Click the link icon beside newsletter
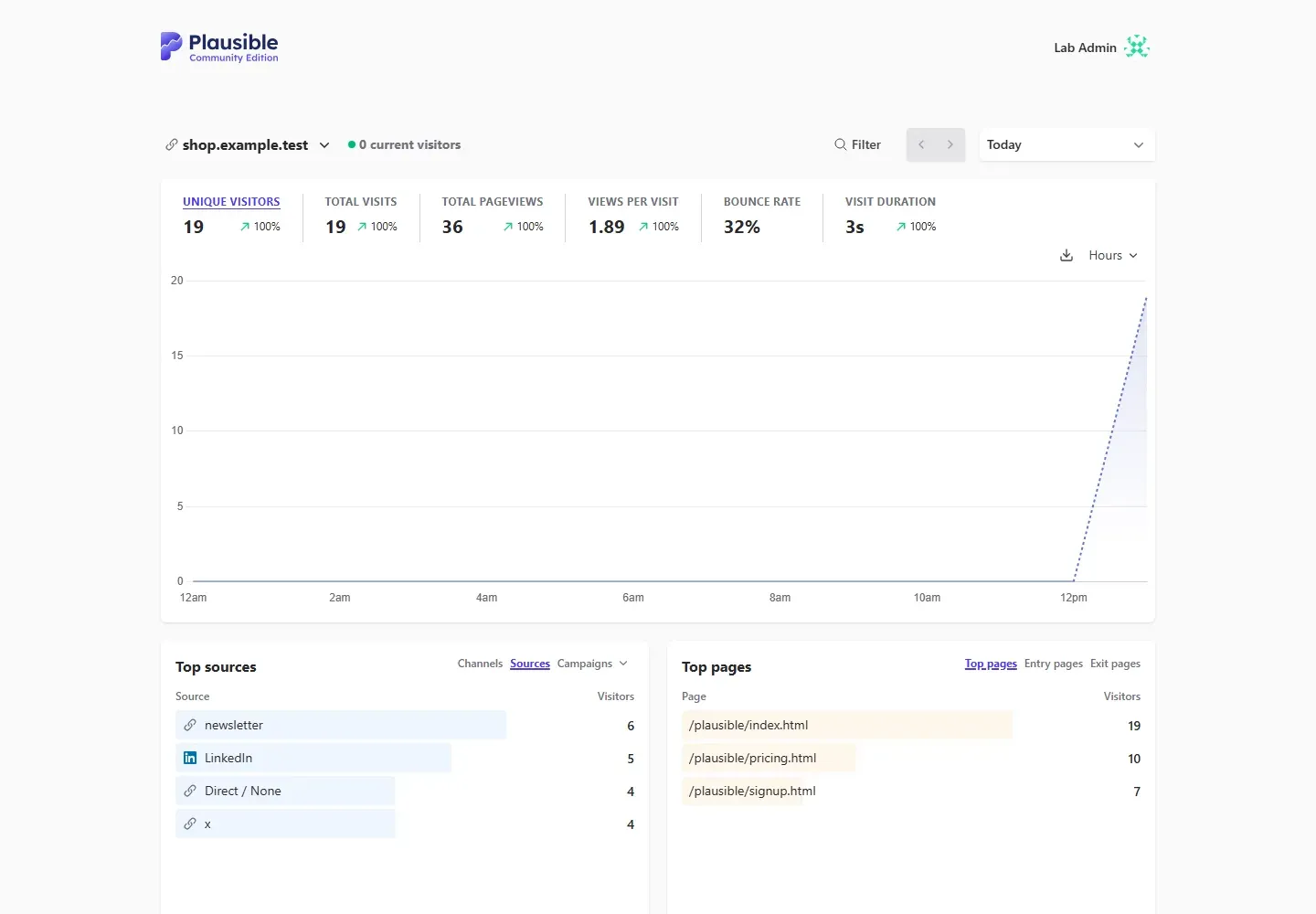Viewport: 1316px width, 914px height. [x=190, y=725]
